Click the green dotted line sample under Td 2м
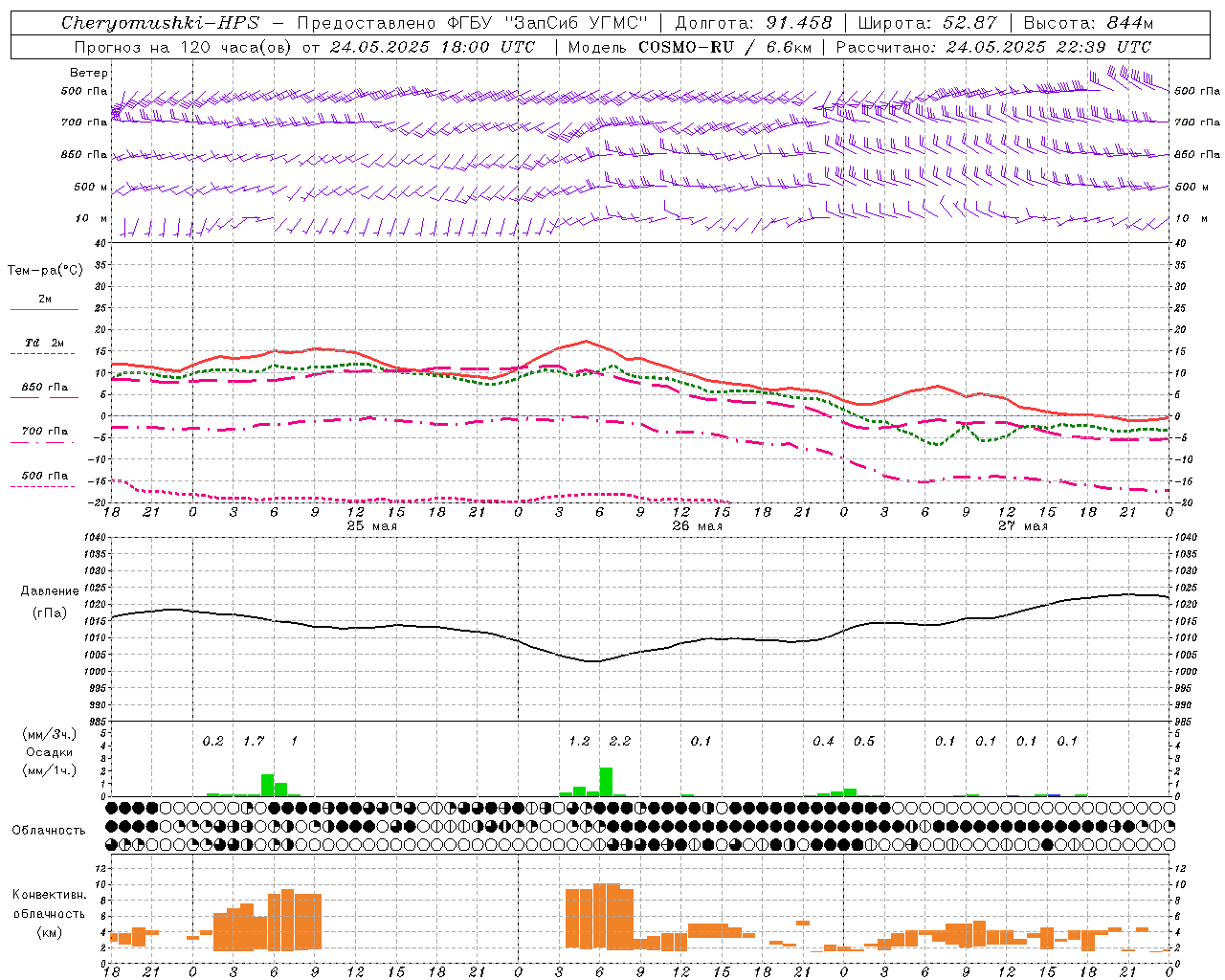1225x980 pixels. 43,353
